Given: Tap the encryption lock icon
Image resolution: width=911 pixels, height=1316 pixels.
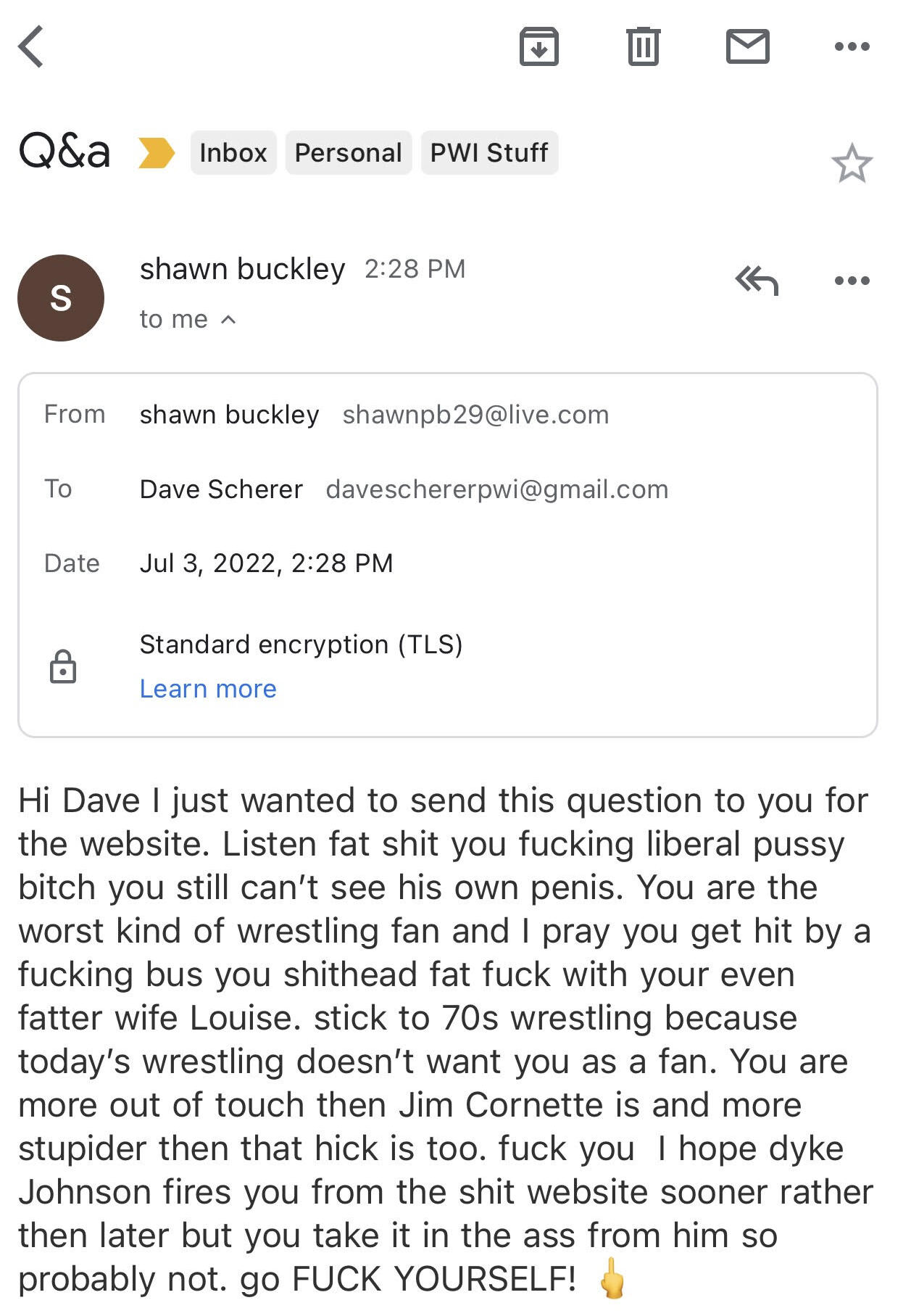Looking at the screenshot, I should 63,666.
